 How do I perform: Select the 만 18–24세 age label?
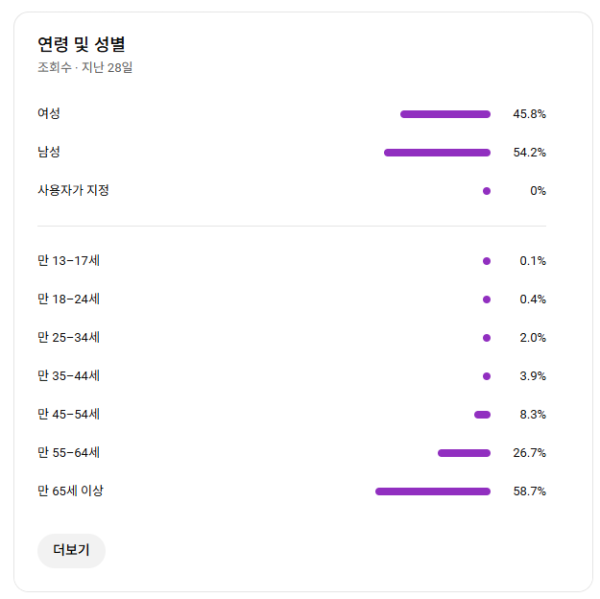(x=68, y=299)
